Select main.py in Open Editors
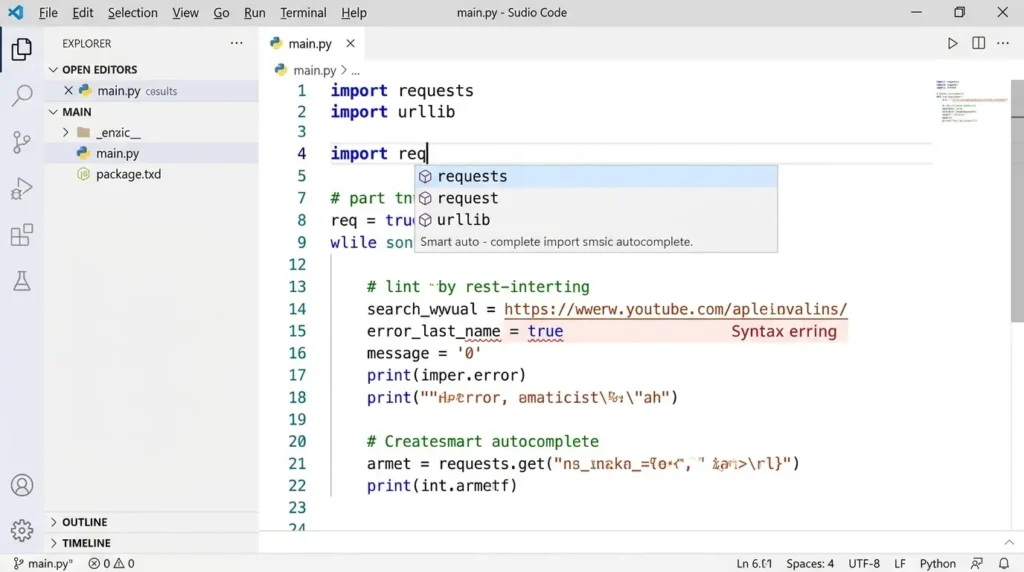Screen dimensions: 1024x572 click(152, 90)
